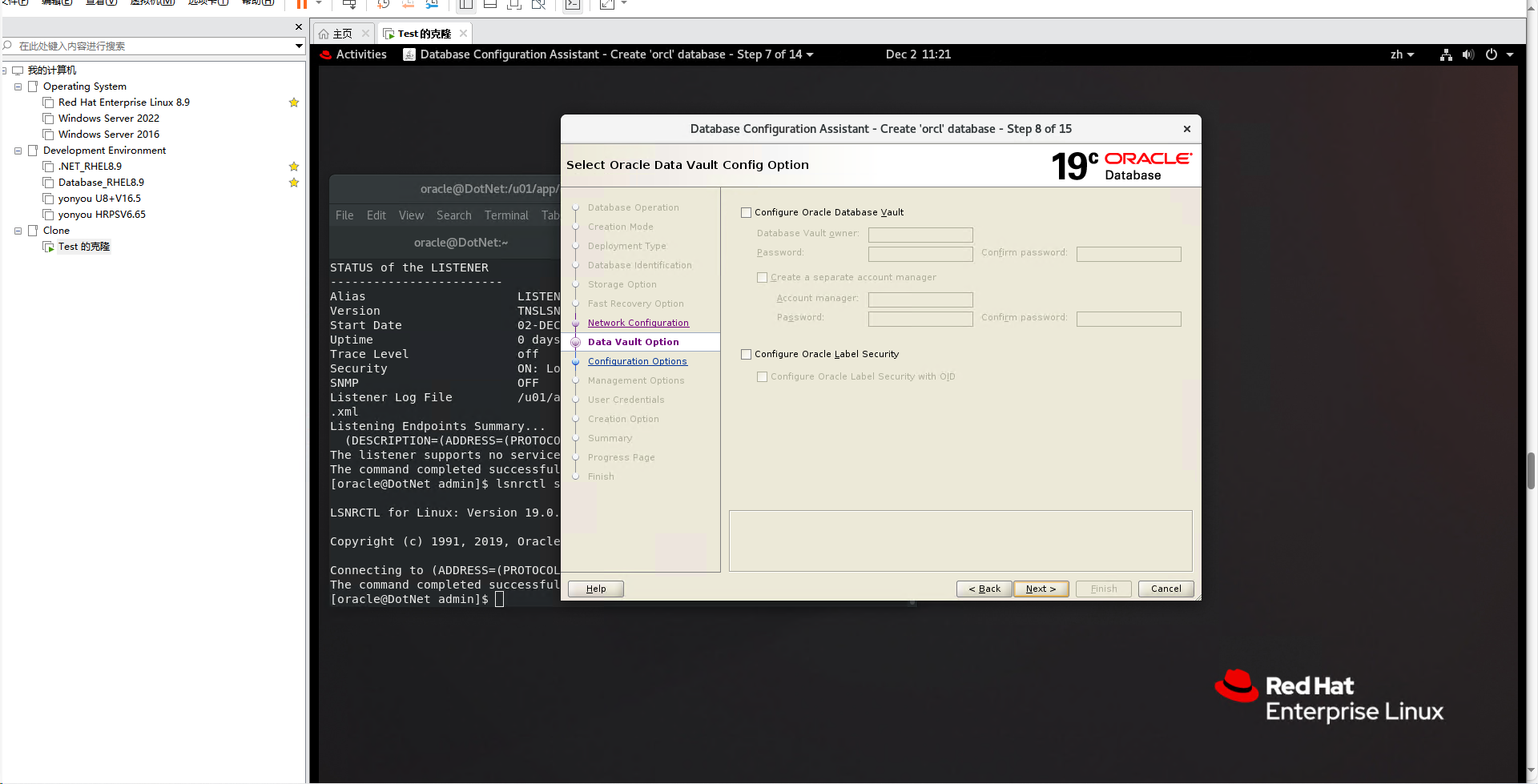The height and width of the screenshot is (784, 1538).
Task: Click the pause VM toolbar icon
Action: click(x=302, y=4)
